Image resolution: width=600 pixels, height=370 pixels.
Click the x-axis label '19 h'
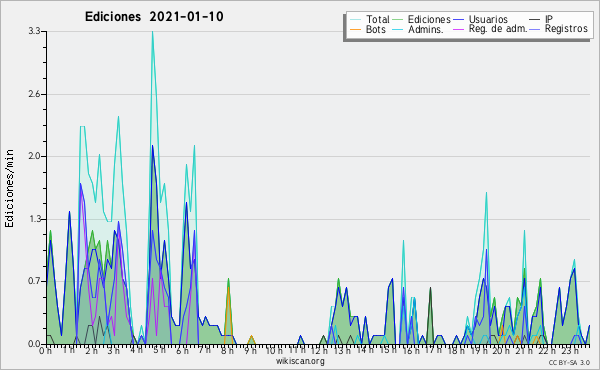(x=478, y=351)
